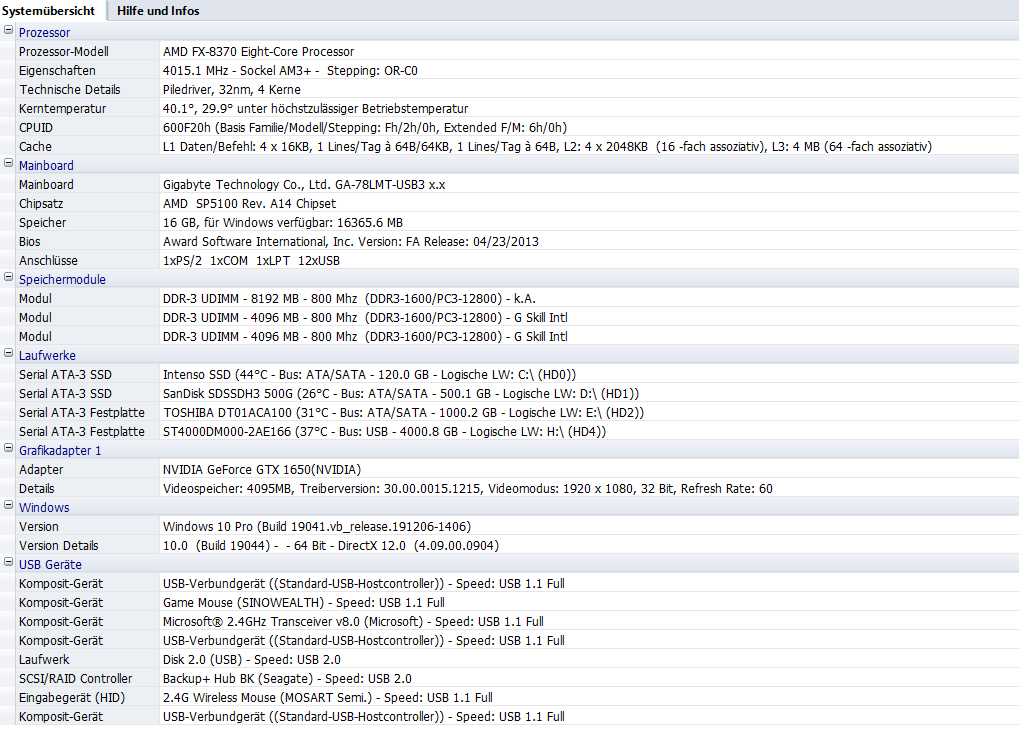Select the Prozessor group header text
The height and width of the screenshot is (732, 1019).
tap(44, 33)
